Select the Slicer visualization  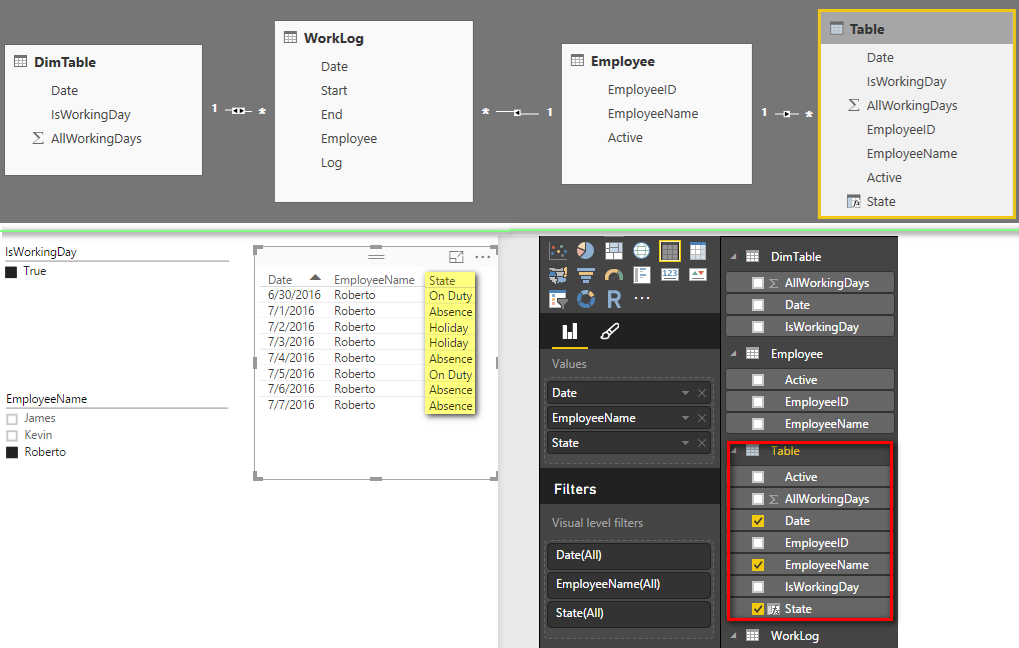[x=558, y=300]
